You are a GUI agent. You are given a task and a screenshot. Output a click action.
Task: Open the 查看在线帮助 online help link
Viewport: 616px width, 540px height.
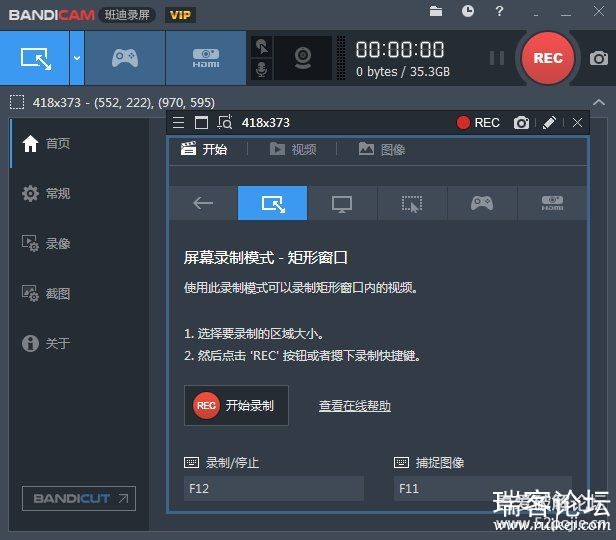[355, 406]
